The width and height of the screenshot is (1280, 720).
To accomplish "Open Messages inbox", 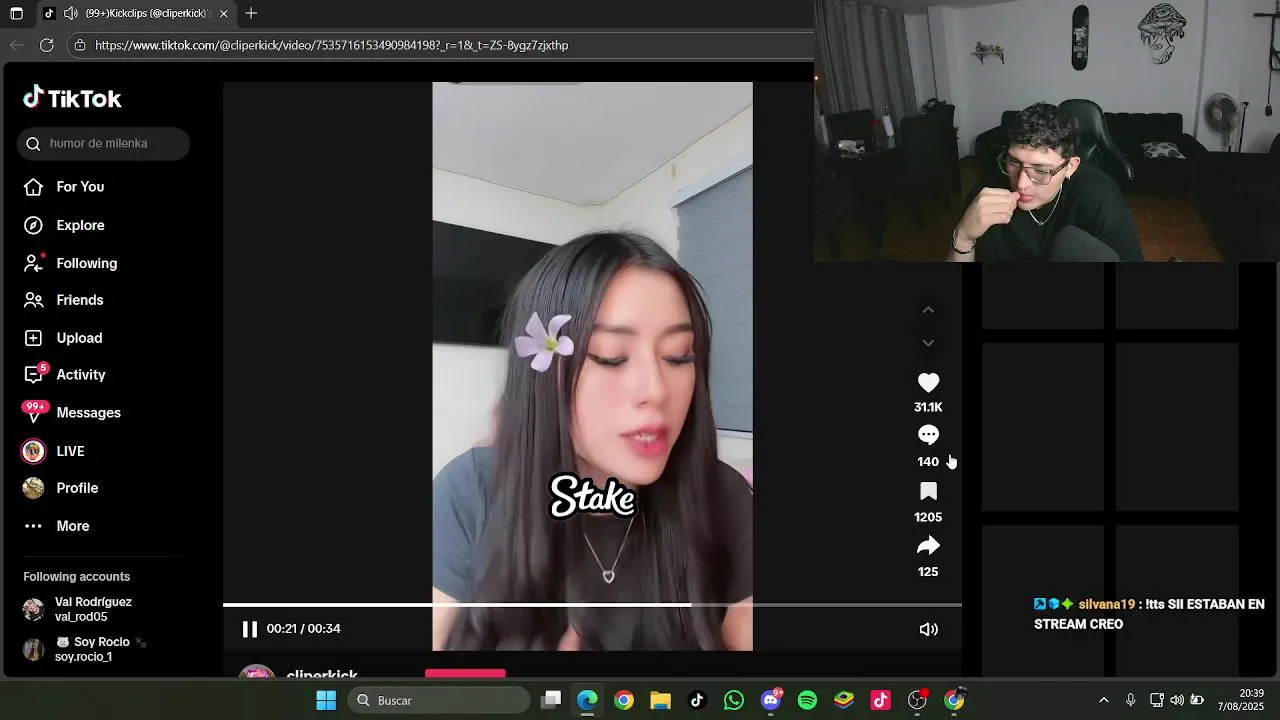I will click(72, 412).
